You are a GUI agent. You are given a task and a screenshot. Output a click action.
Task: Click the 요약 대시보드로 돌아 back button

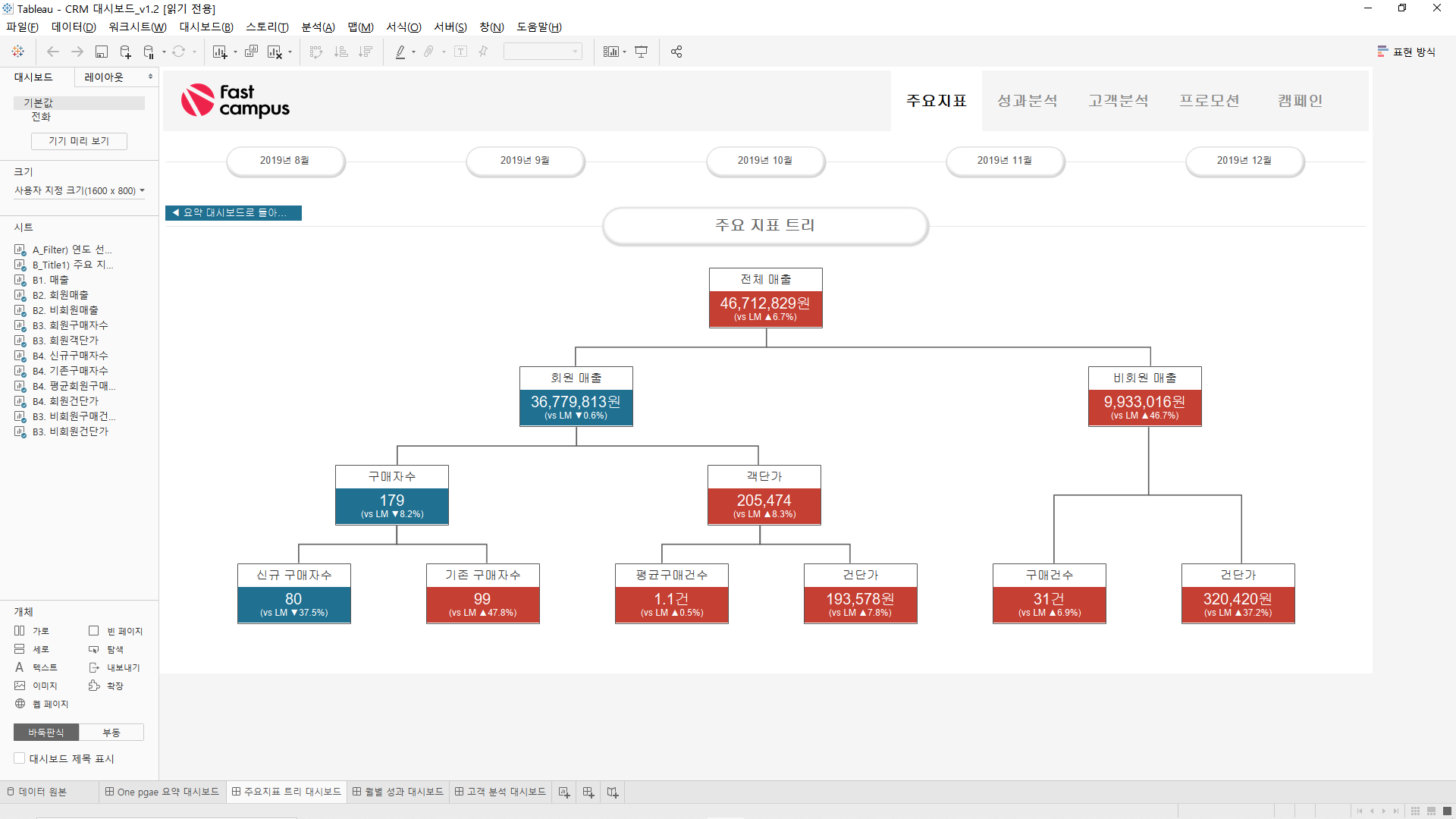(234, 213)
